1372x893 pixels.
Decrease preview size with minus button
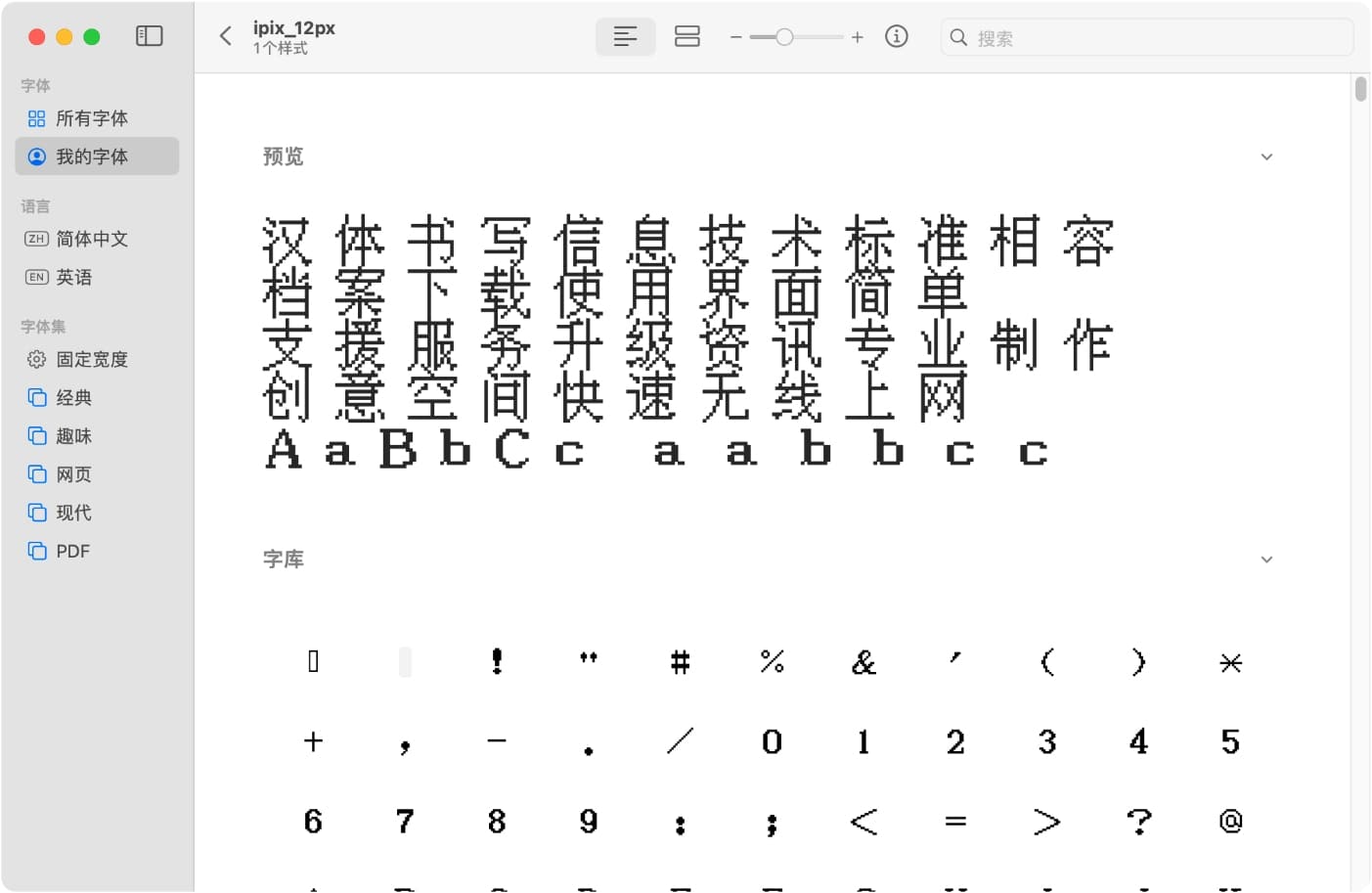(x=735, y=37)
